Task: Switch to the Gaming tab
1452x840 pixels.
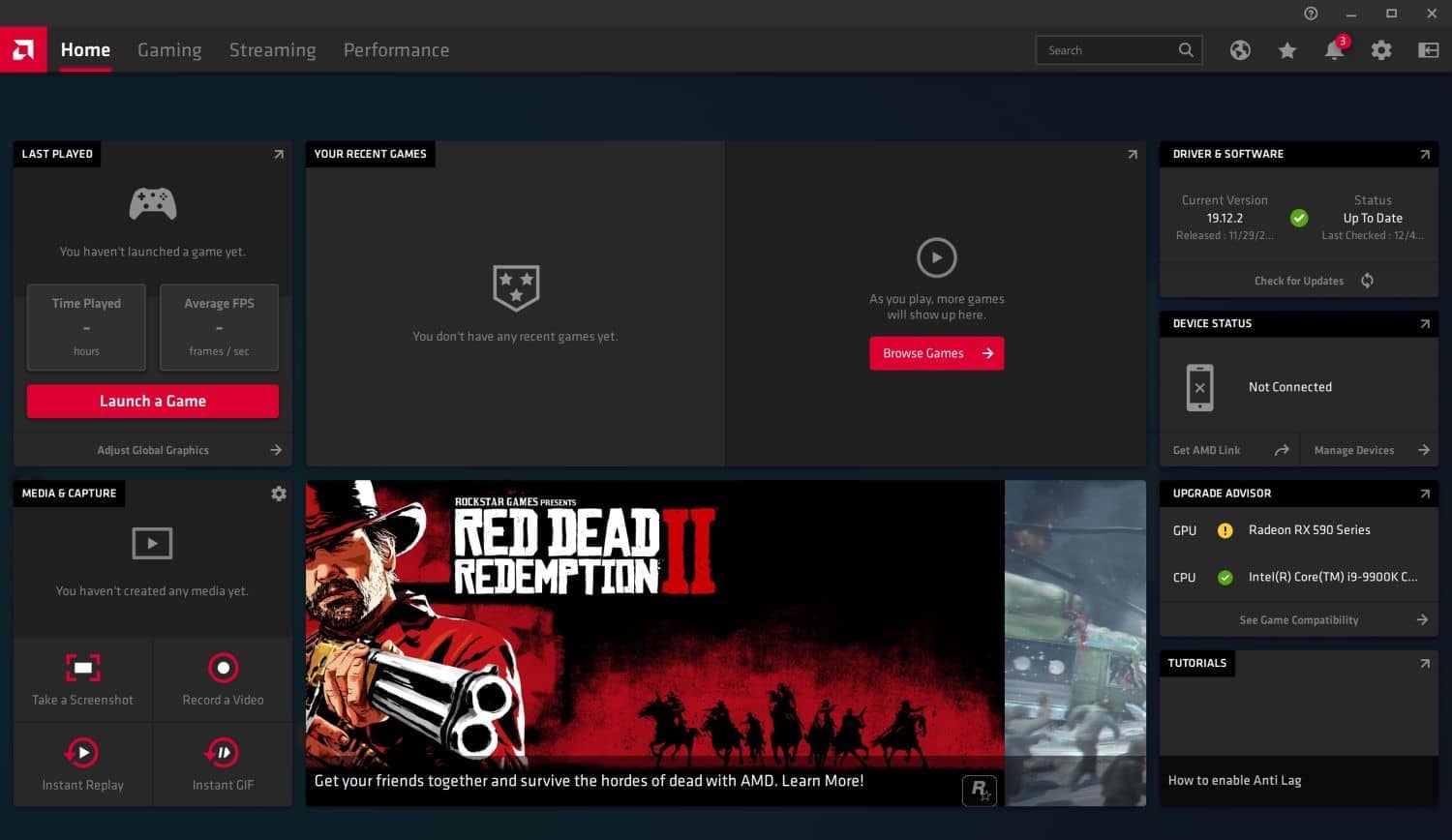Action: [x=169, y=49]
